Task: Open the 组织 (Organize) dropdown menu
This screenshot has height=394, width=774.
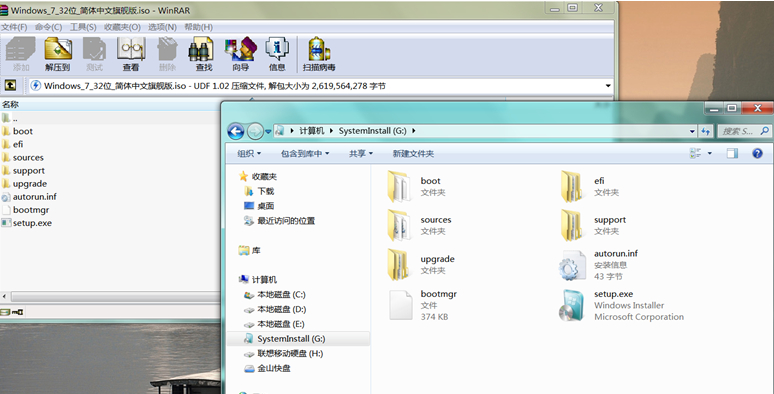Action: pyautogui.click(x=249, y=154)
